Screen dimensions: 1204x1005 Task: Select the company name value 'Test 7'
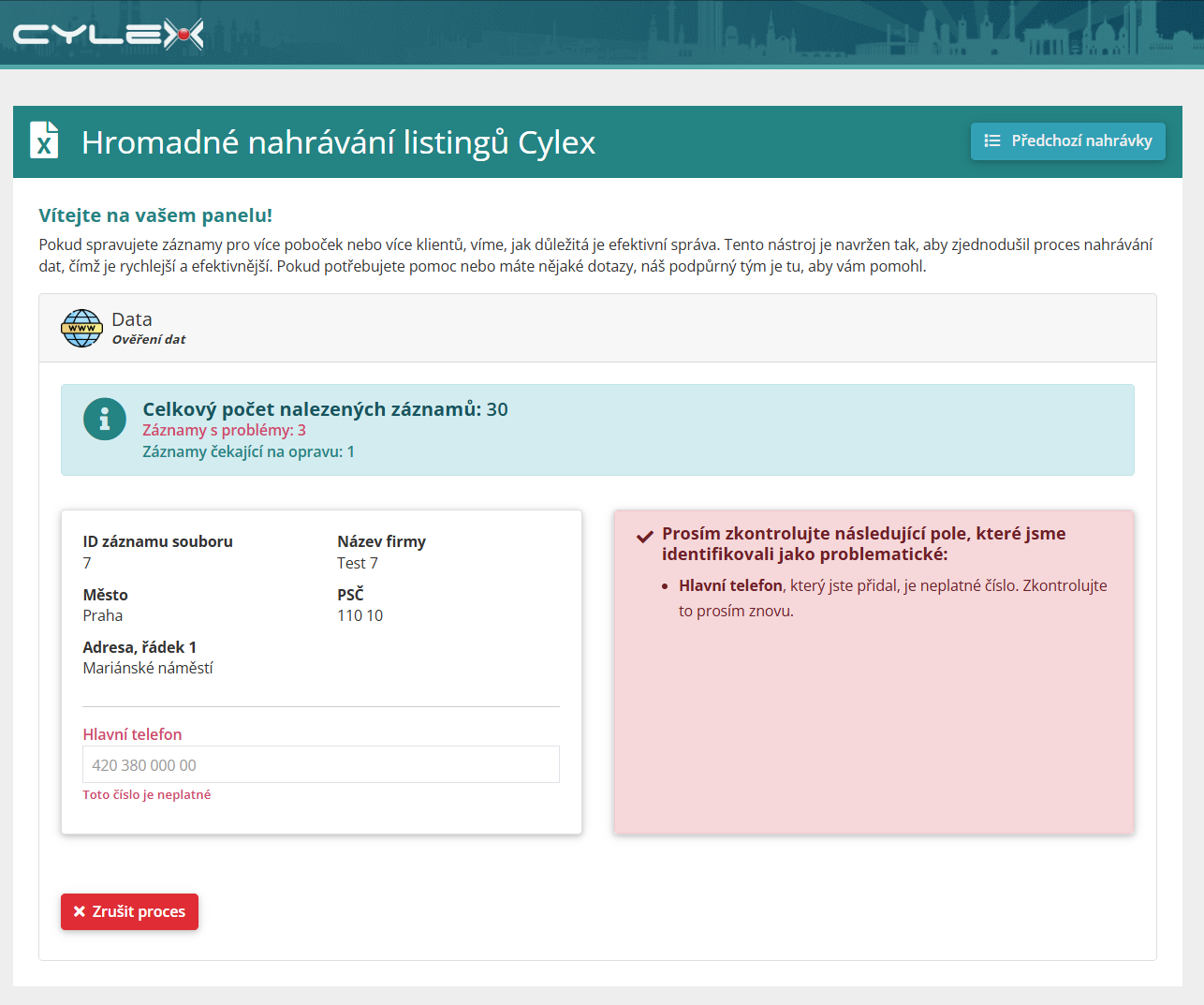coord(358,563)
